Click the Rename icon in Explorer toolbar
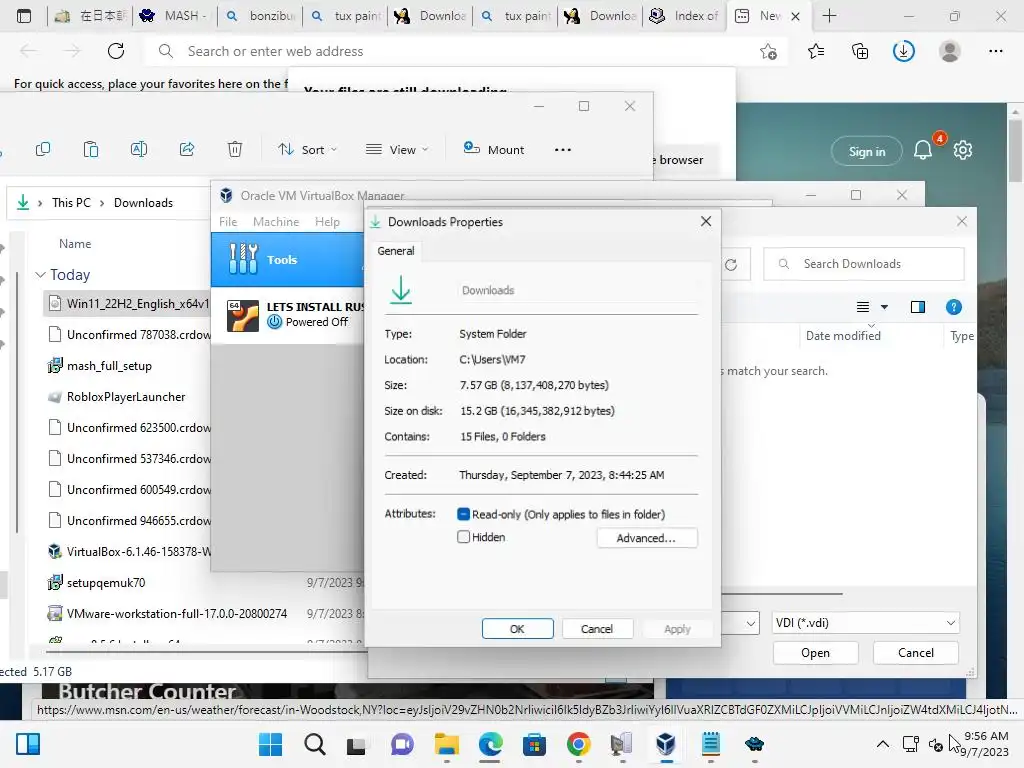 [139, 150]
